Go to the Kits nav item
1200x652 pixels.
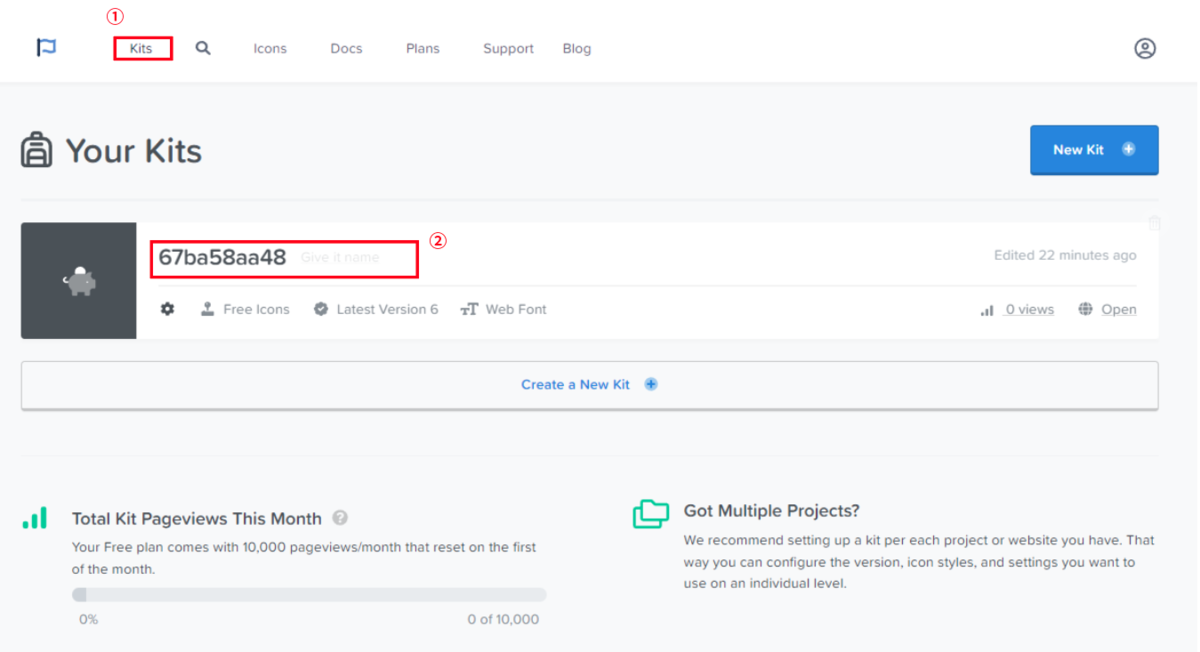click(x=141, y=48)
